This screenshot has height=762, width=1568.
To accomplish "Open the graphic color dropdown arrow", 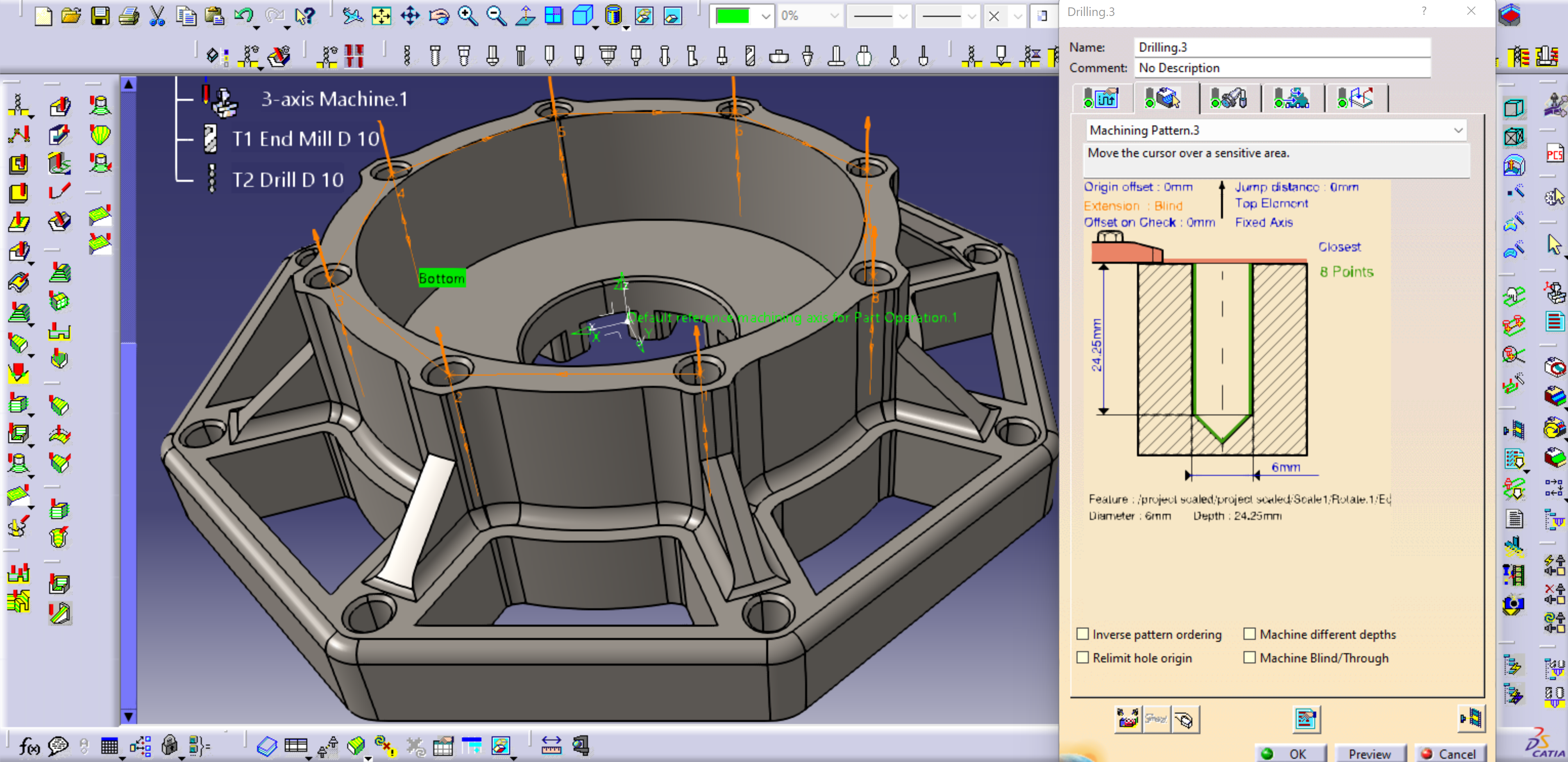I will pyautogui.click(x=766, y=16).
